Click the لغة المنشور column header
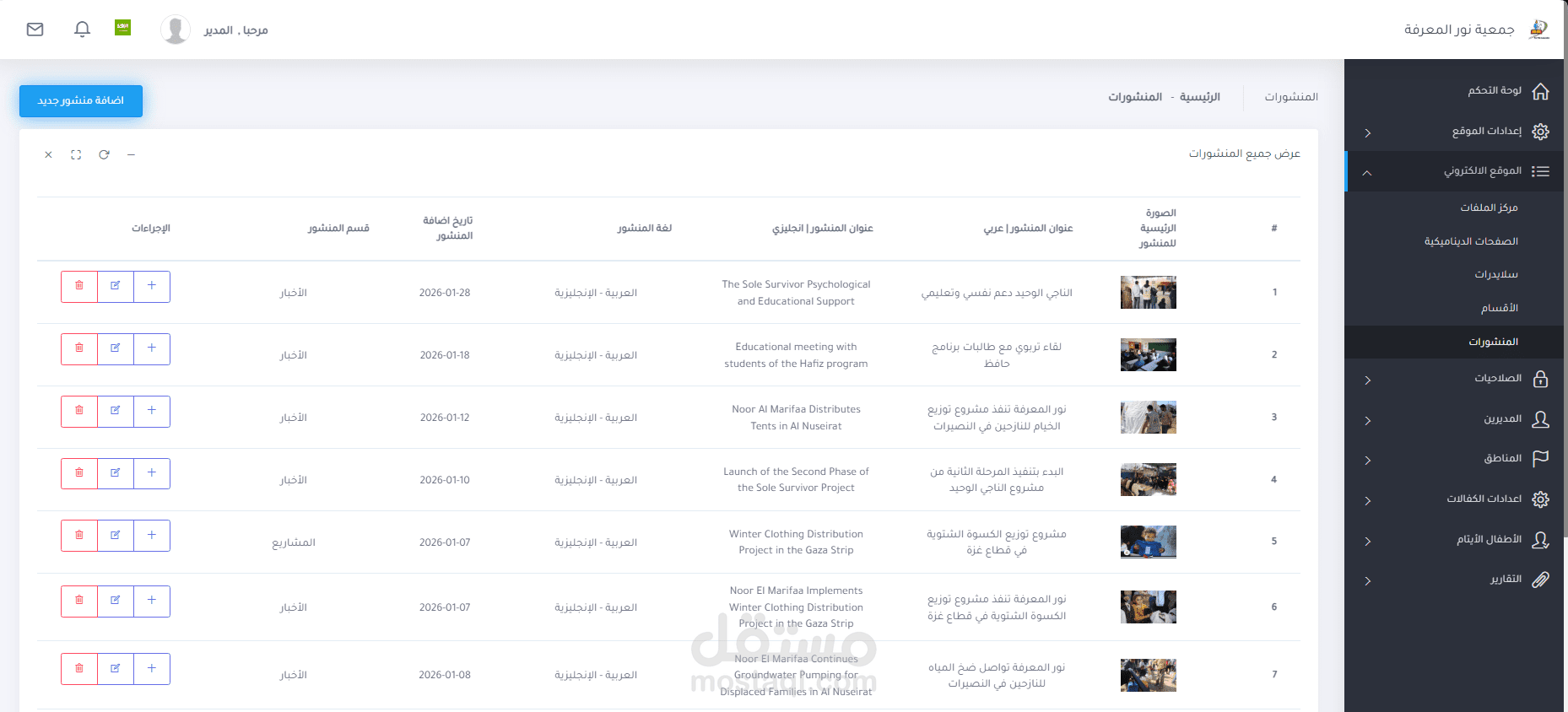1568x712 pixels. 644,229
